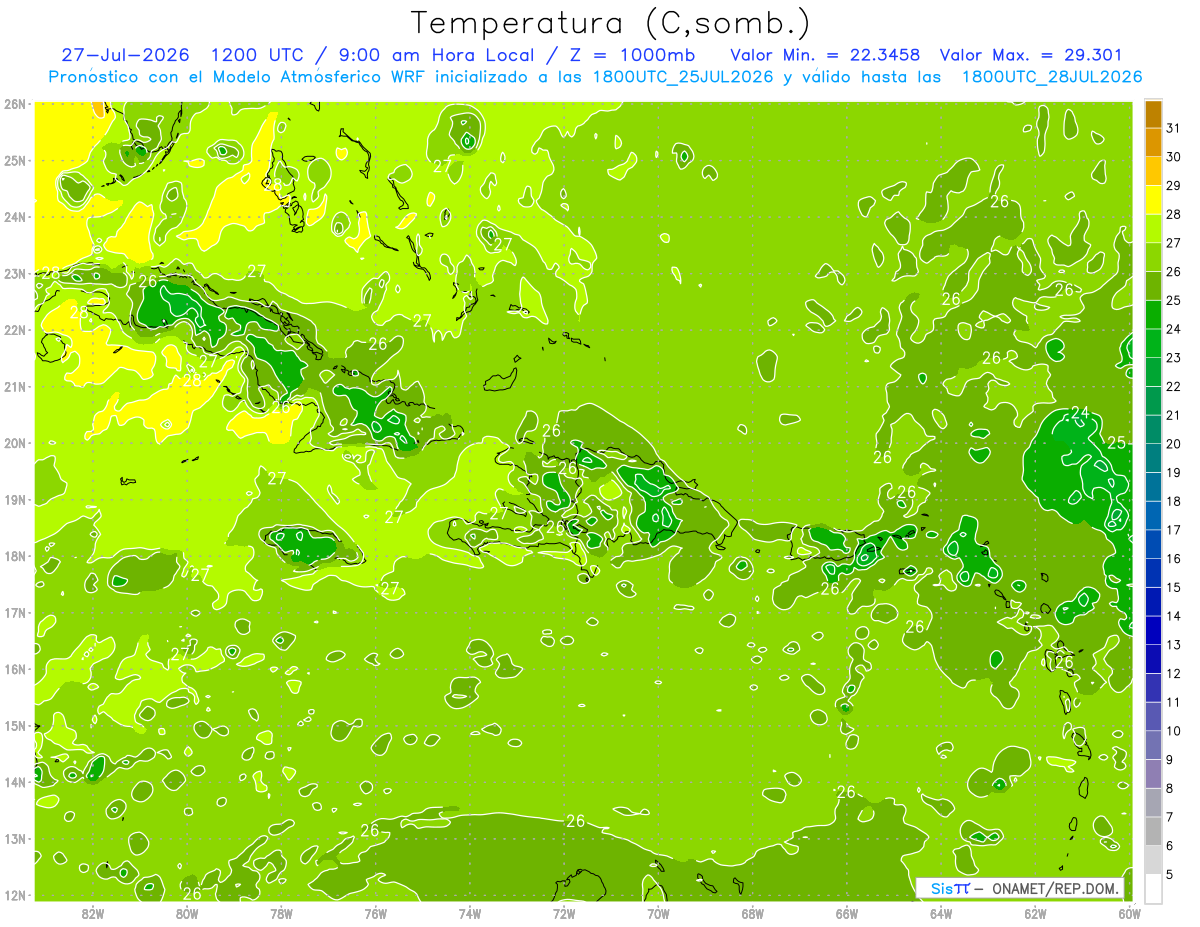The image size is (1200, 927).
Task: Click the "25N" latitude axis label
Action: tap(14, 160)
